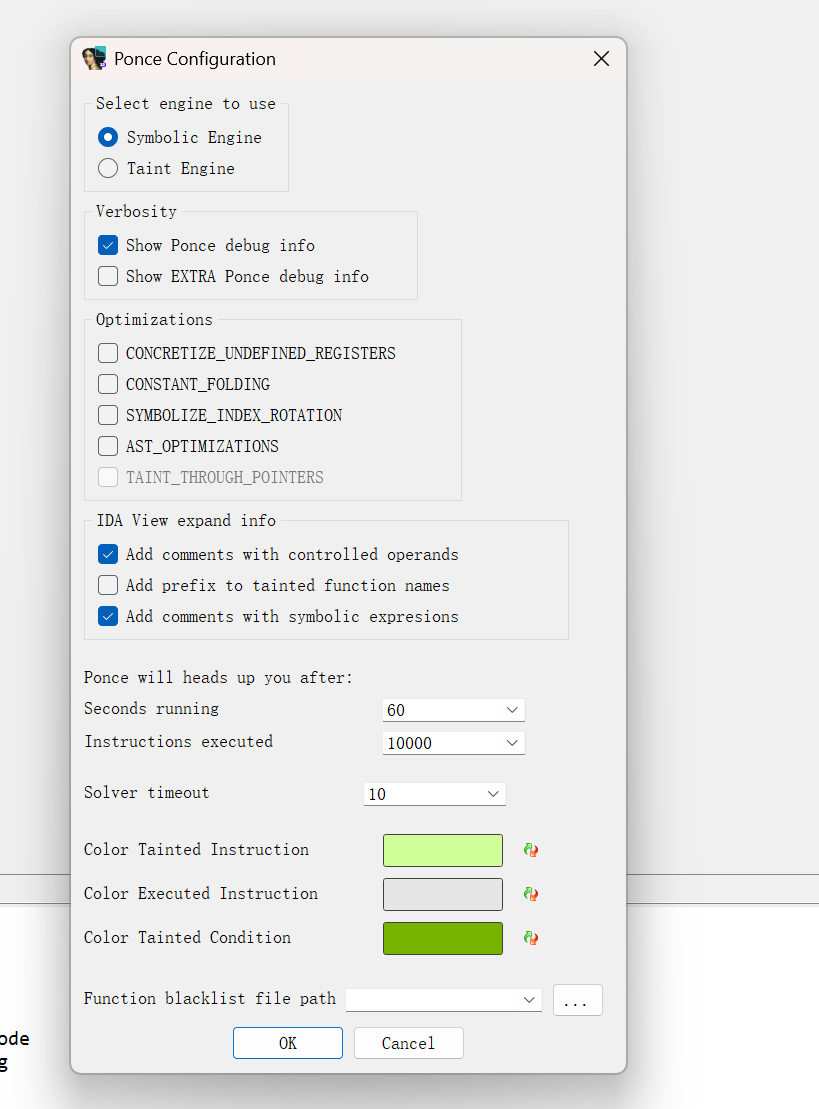Expand Function blacklist file path dropdown
Image resolution: width=819 pixels, height=1109 pixels.
[528, 1000]
